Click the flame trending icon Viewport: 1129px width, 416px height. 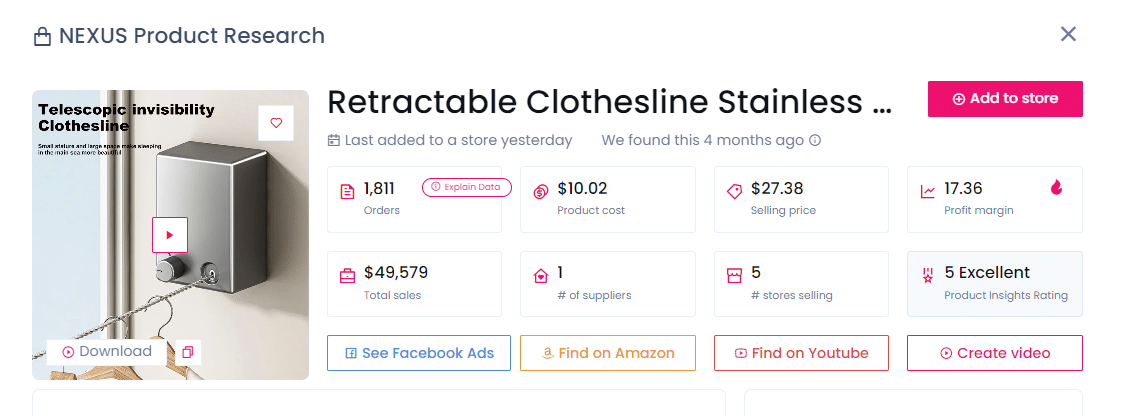click(1057, 187)
